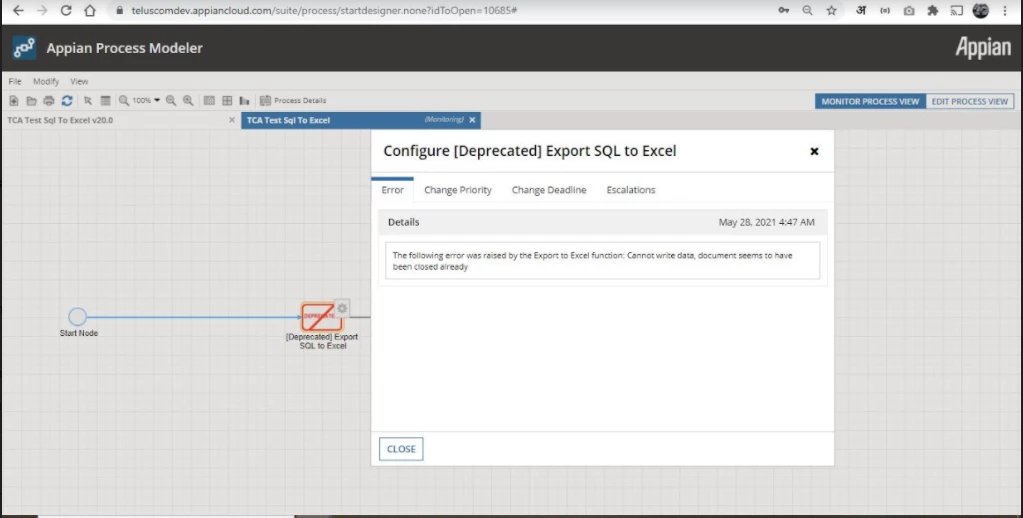Switch to Monitor Process View
Viewport: 1023px width, 518px height.
[x=870, y=101]
